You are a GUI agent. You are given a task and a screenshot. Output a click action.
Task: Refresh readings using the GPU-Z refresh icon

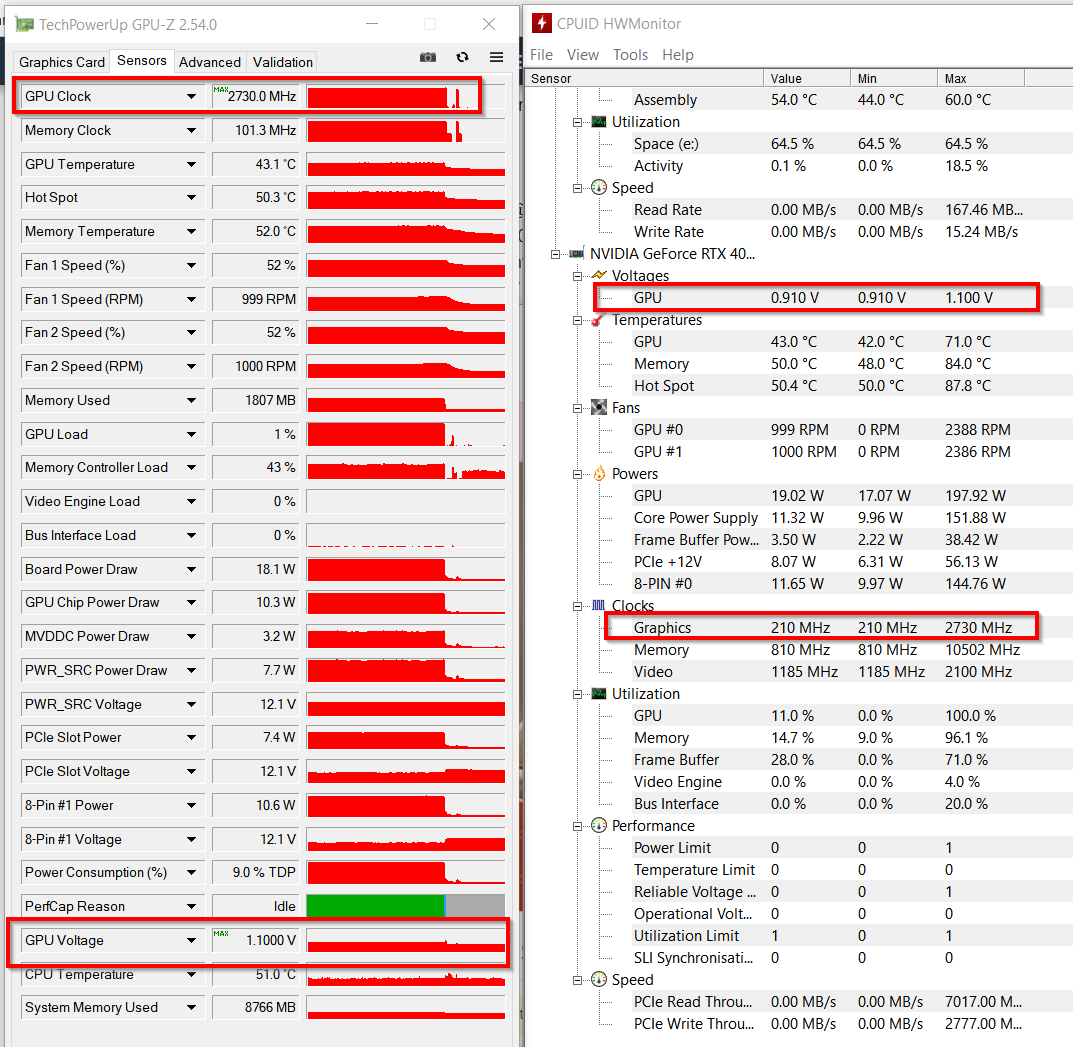click(x=462, y=57)
